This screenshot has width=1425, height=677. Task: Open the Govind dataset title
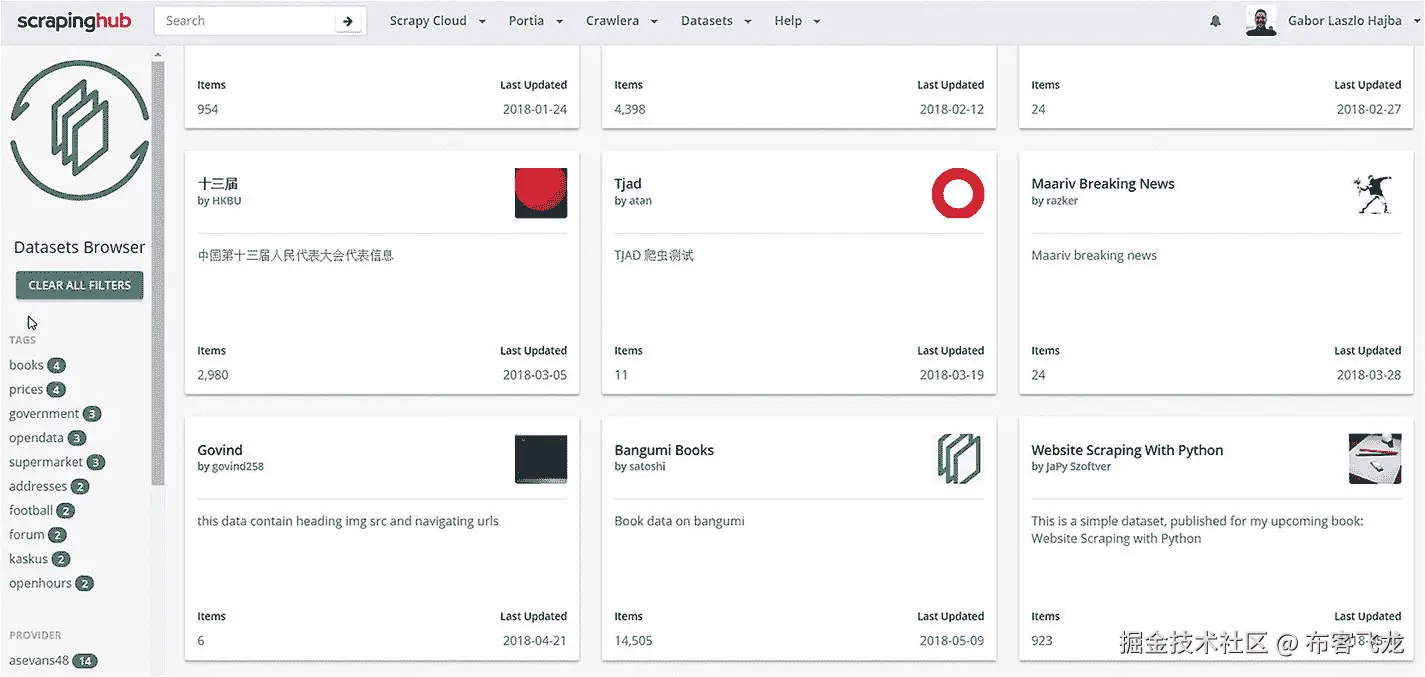(220, 450)
